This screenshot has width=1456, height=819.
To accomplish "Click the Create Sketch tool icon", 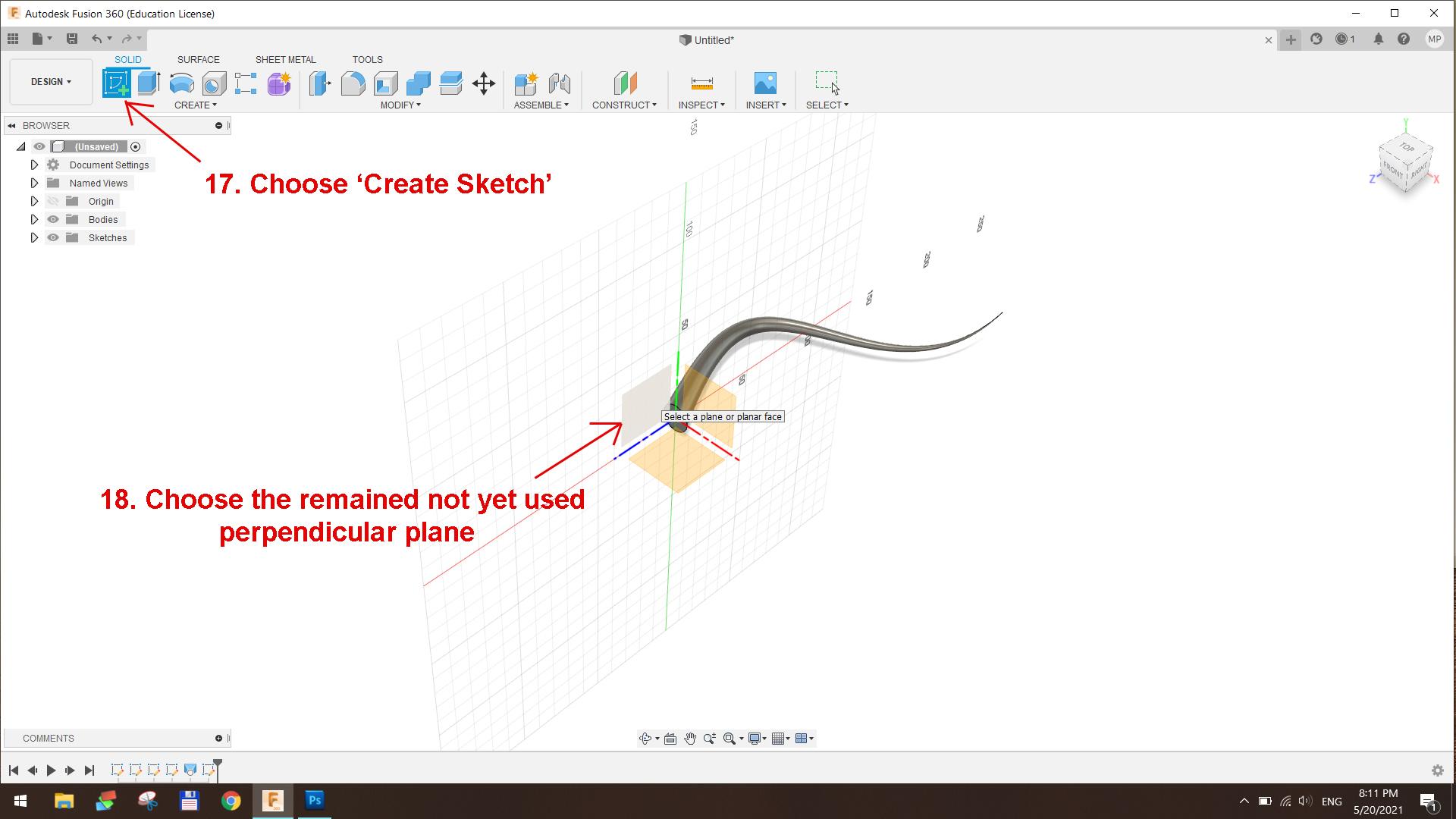I will [117, 83].
